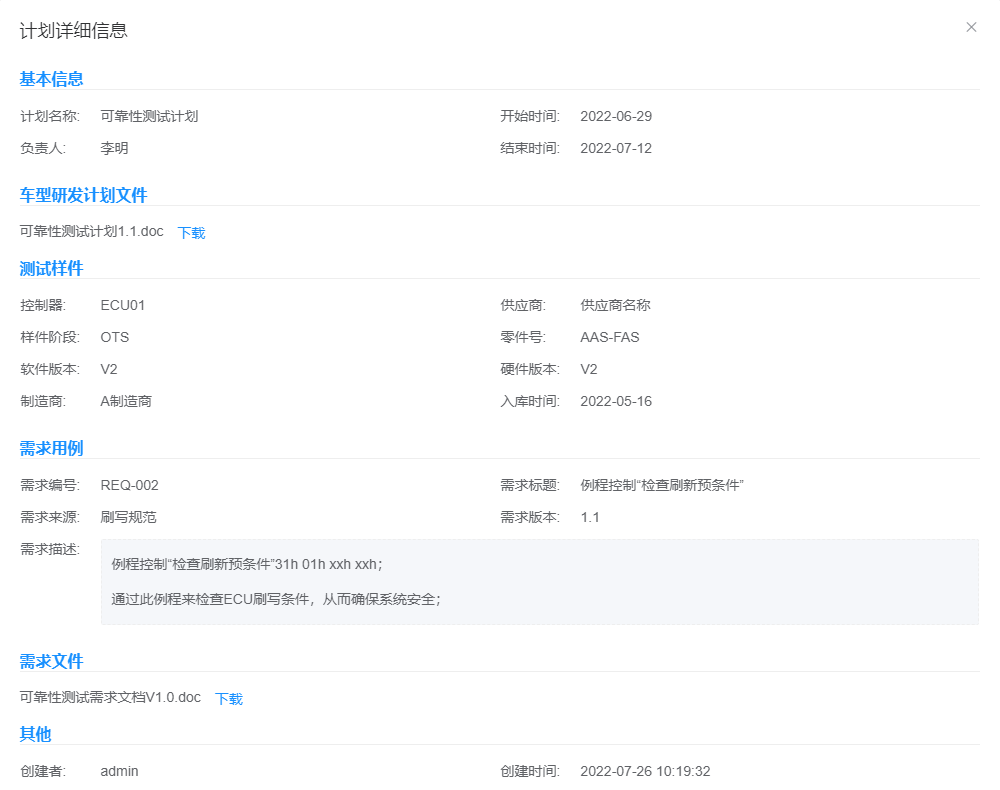The image size is (1000, 790).
Task: Click the 需求文件 section heading
Action: [50, 661]
